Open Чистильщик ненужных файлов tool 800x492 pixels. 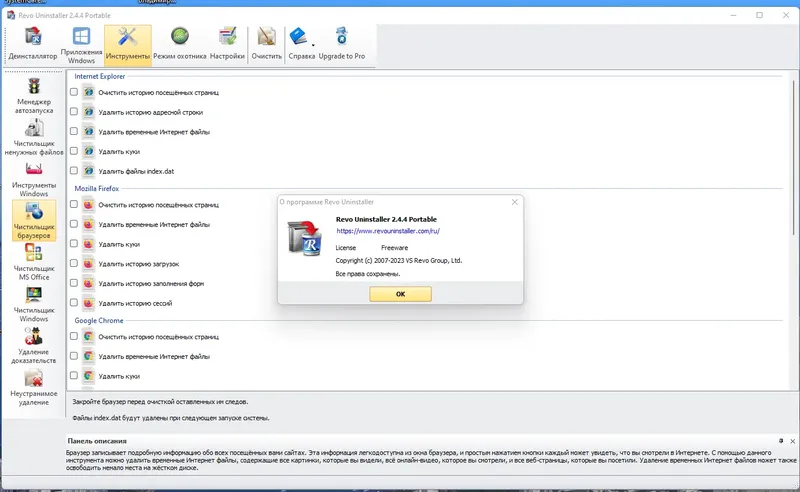pos(34,137)
